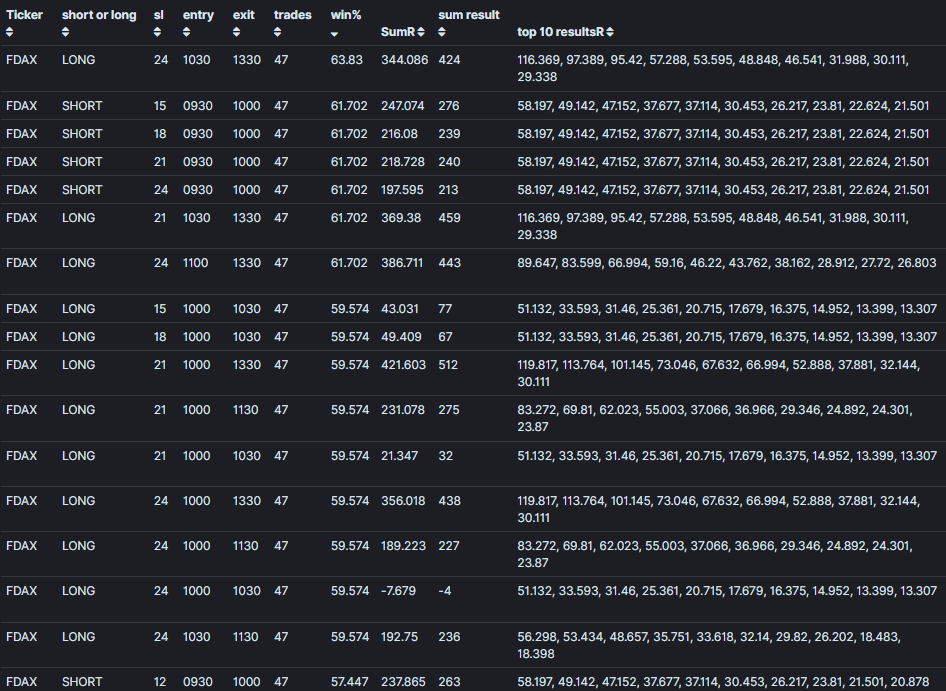Select sum result value 240

click(x=449, y=162)
